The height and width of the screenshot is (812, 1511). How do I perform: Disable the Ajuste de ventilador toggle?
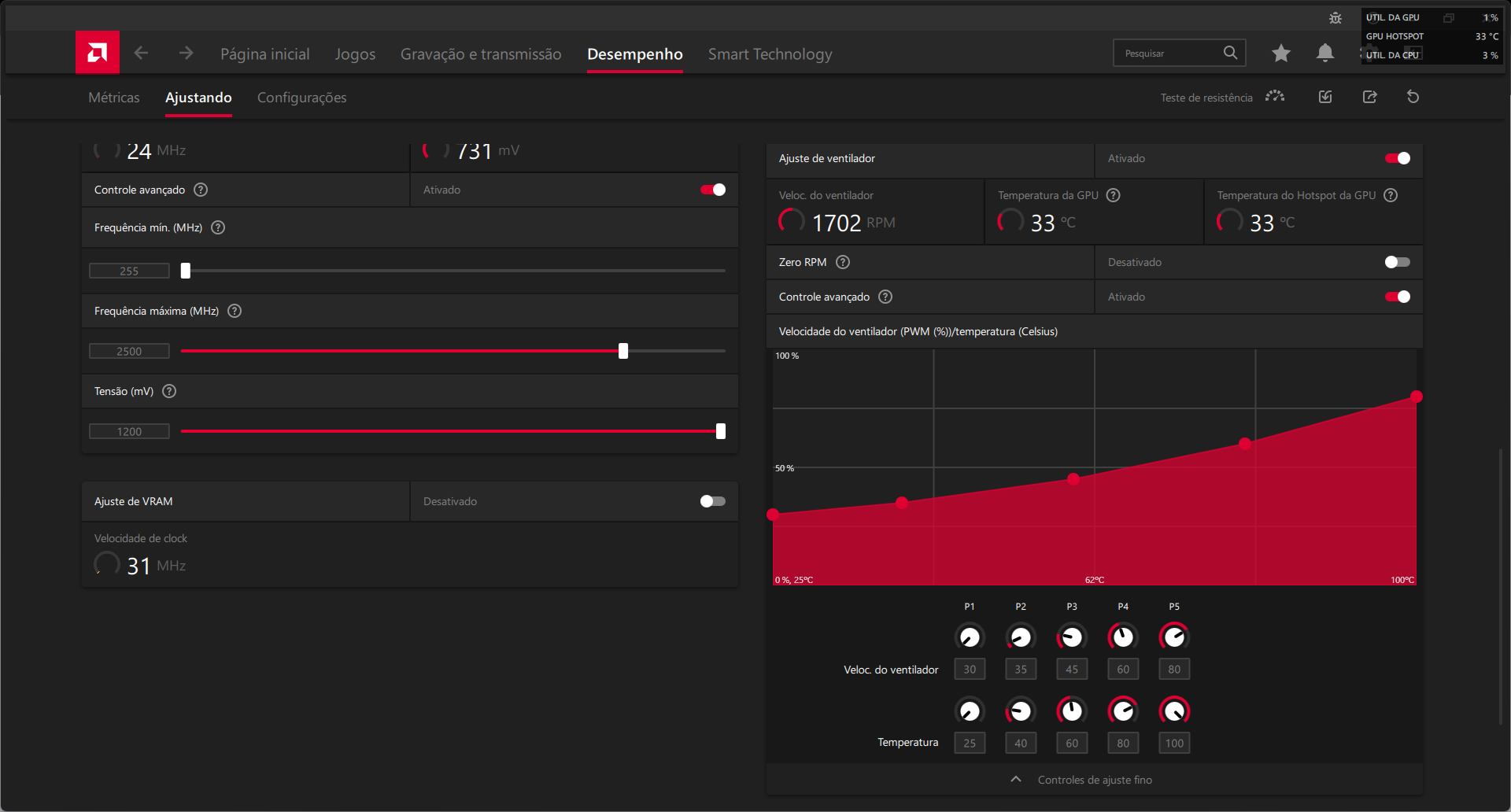(x=1397, y=158)
